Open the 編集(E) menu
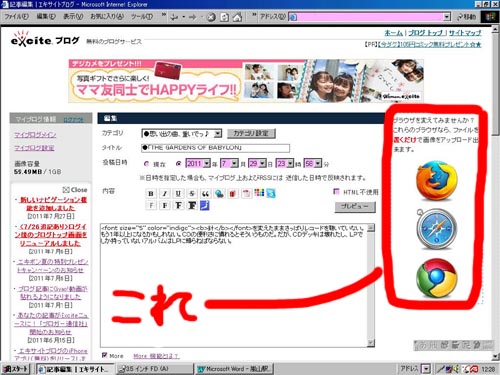The image size is (500, 375). pos(46,16)
